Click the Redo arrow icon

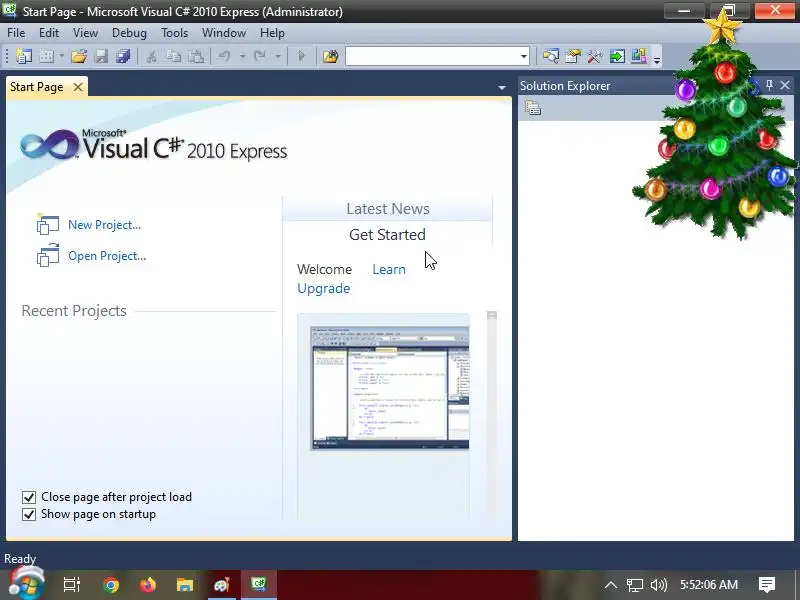[260, 56]
